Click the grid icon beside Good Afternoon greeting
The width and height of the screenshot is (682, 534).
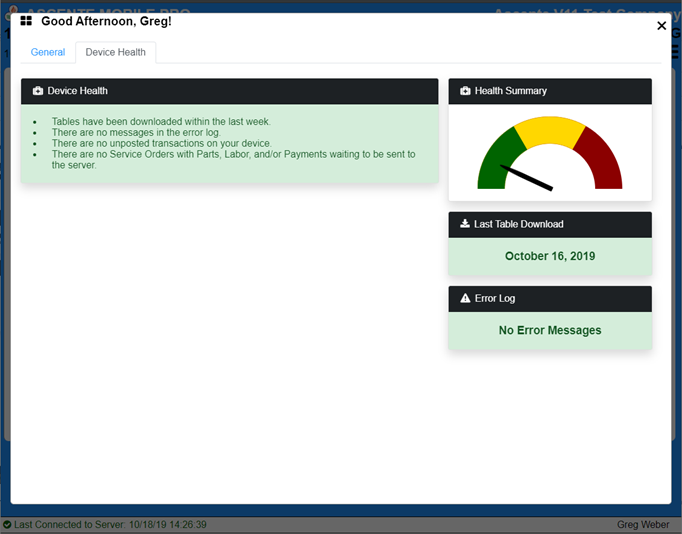pos(26,21)
